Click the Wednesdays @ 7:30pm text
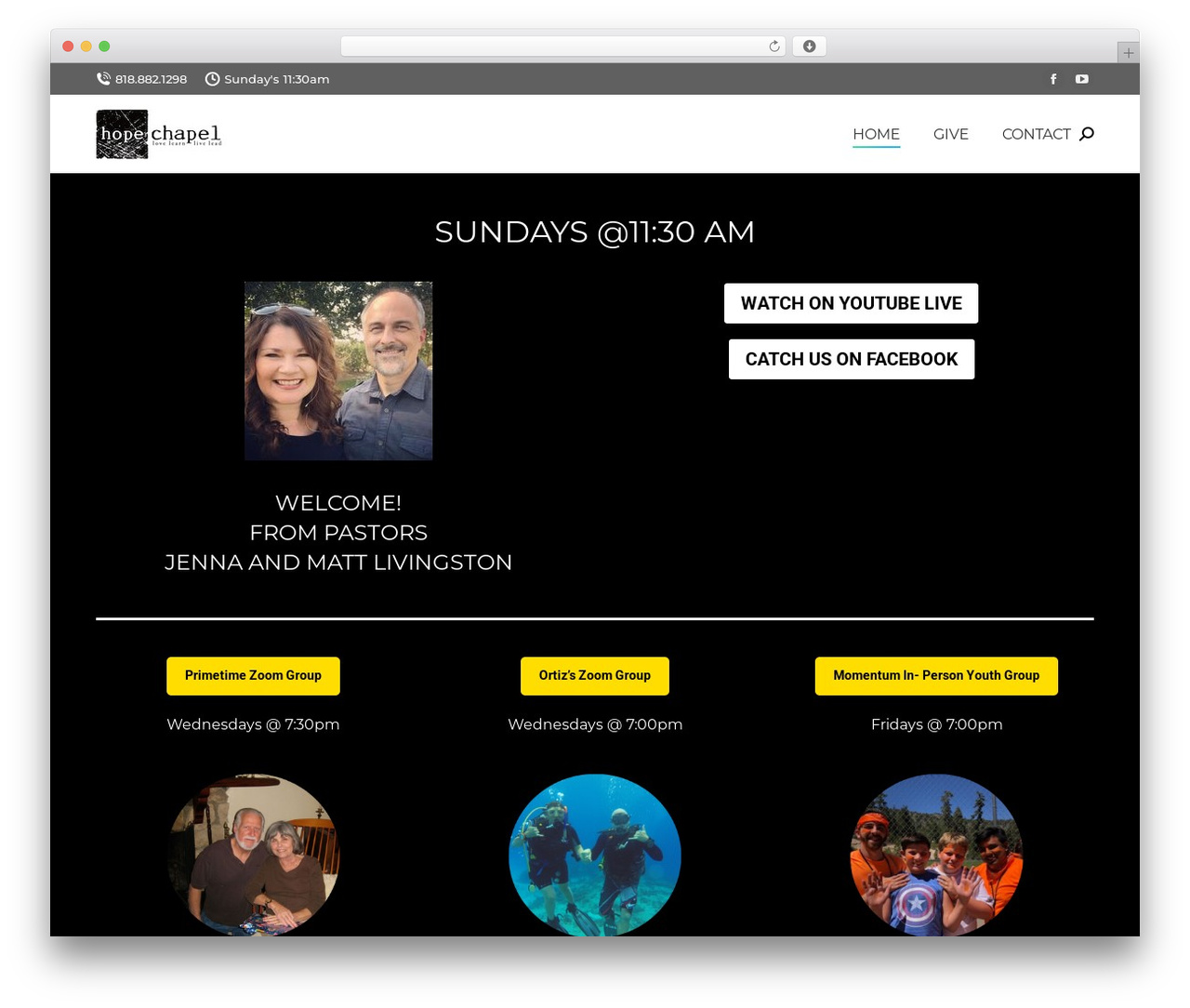The height and width of the screenshot is (1008, 1190). pyautogui.click(x=253, y=724)
